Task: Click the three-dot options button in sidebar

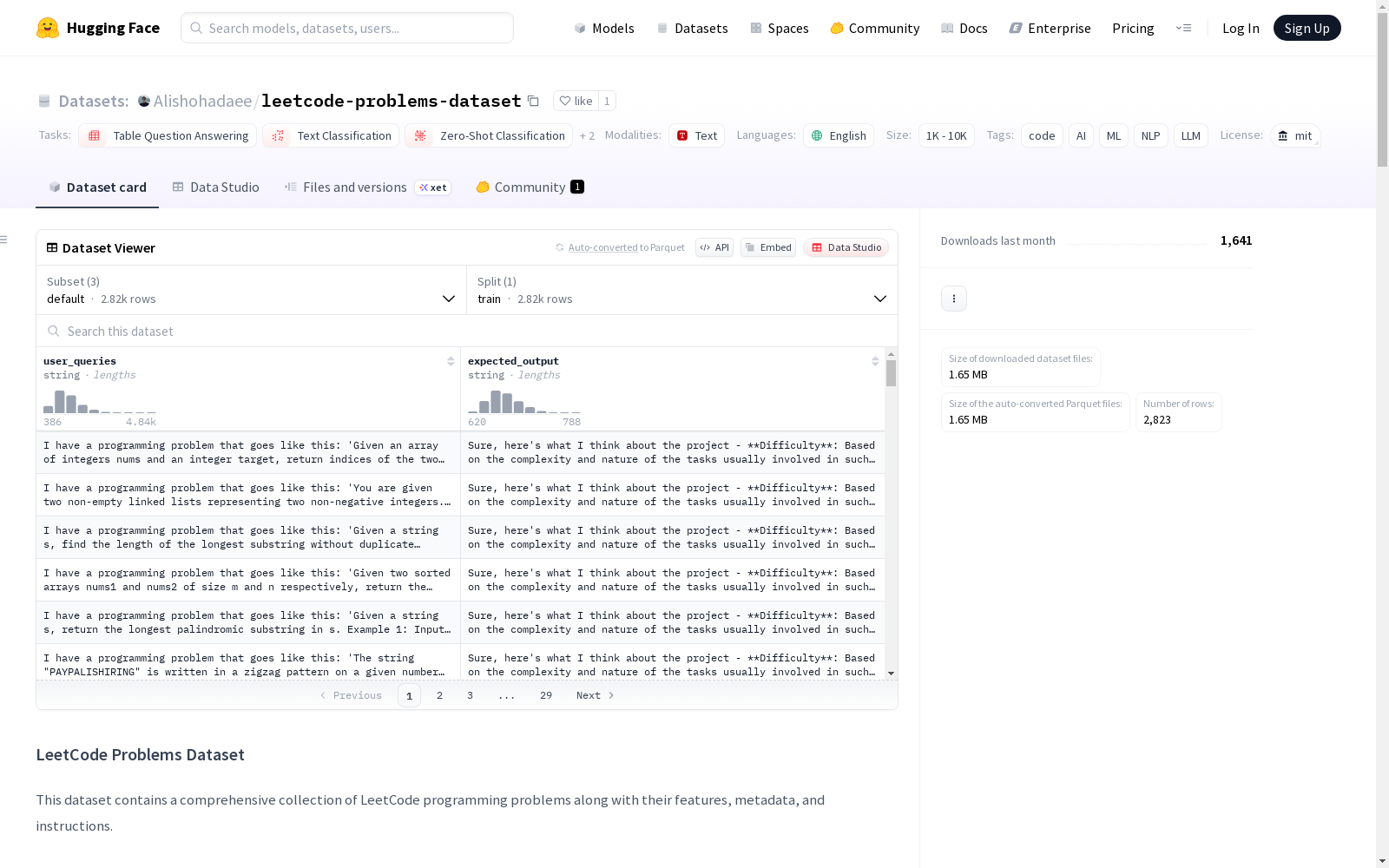Action: (954, 299)
